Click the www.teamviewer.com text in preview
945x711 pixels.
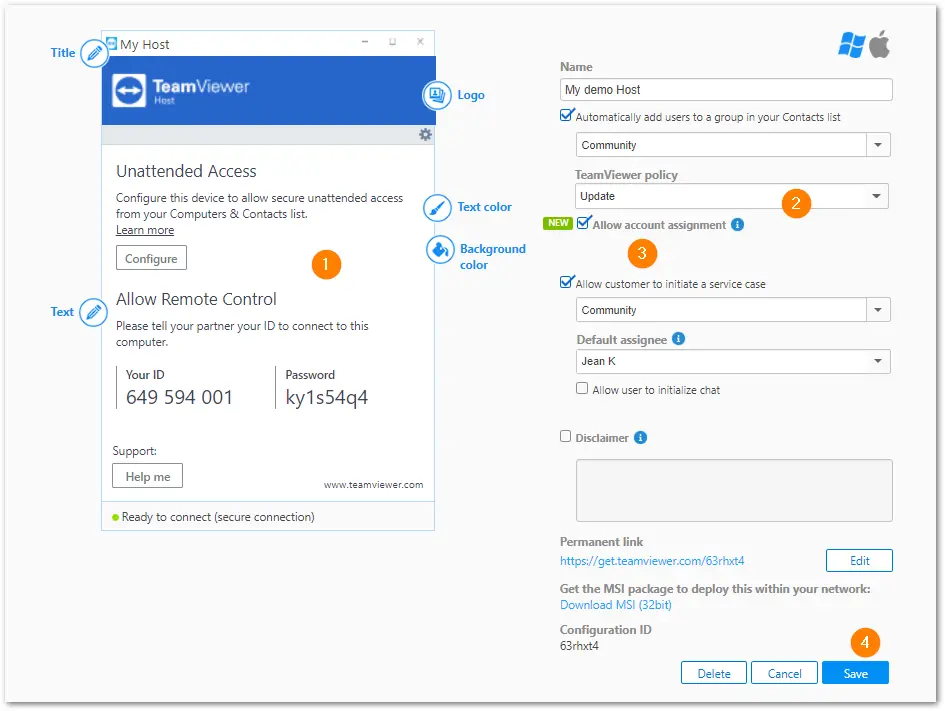[x=374, y=484]
